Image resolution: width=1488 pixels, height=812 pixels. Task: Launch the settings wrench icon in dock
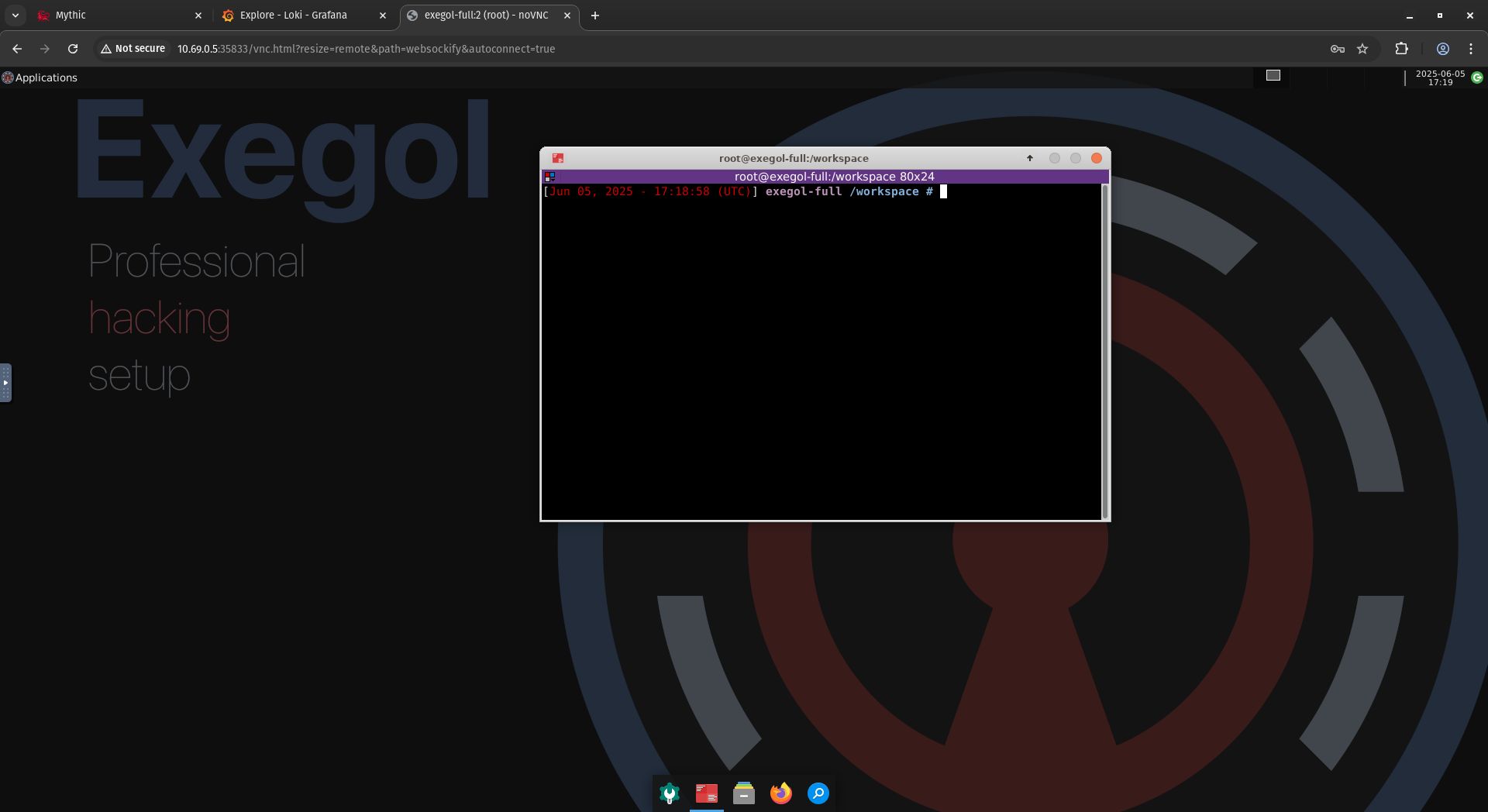click(x=670, y=793)
